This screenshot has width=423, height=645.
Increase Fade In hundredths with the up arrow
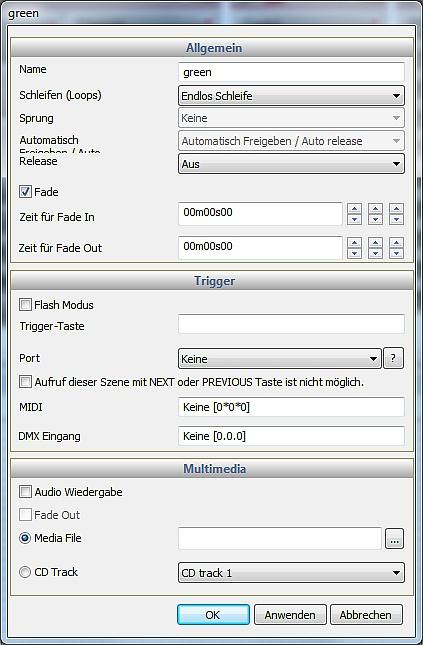pyautogui.click(x=396, y=208)
